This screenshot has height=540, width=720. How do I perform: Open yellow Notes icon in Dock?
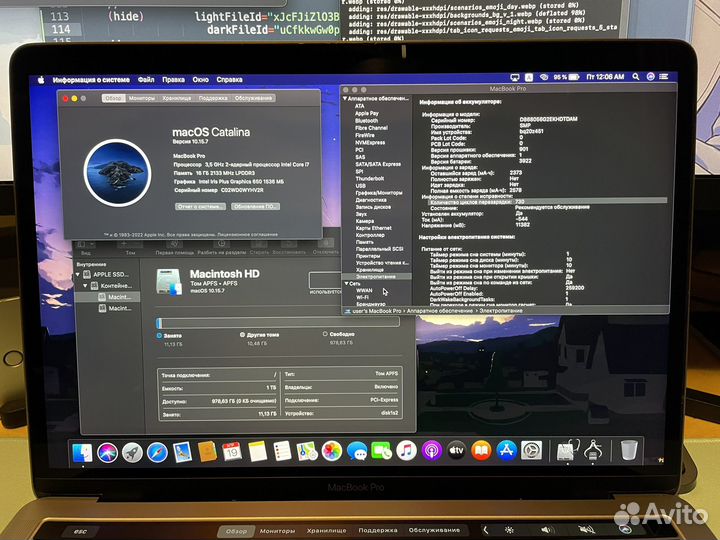[x=257, y=451]
